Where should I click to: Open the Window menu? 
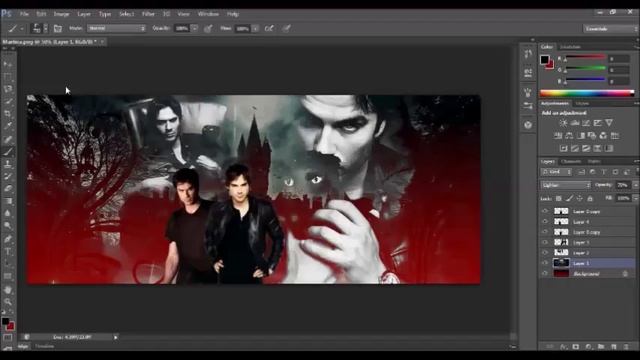click(208, 14)
